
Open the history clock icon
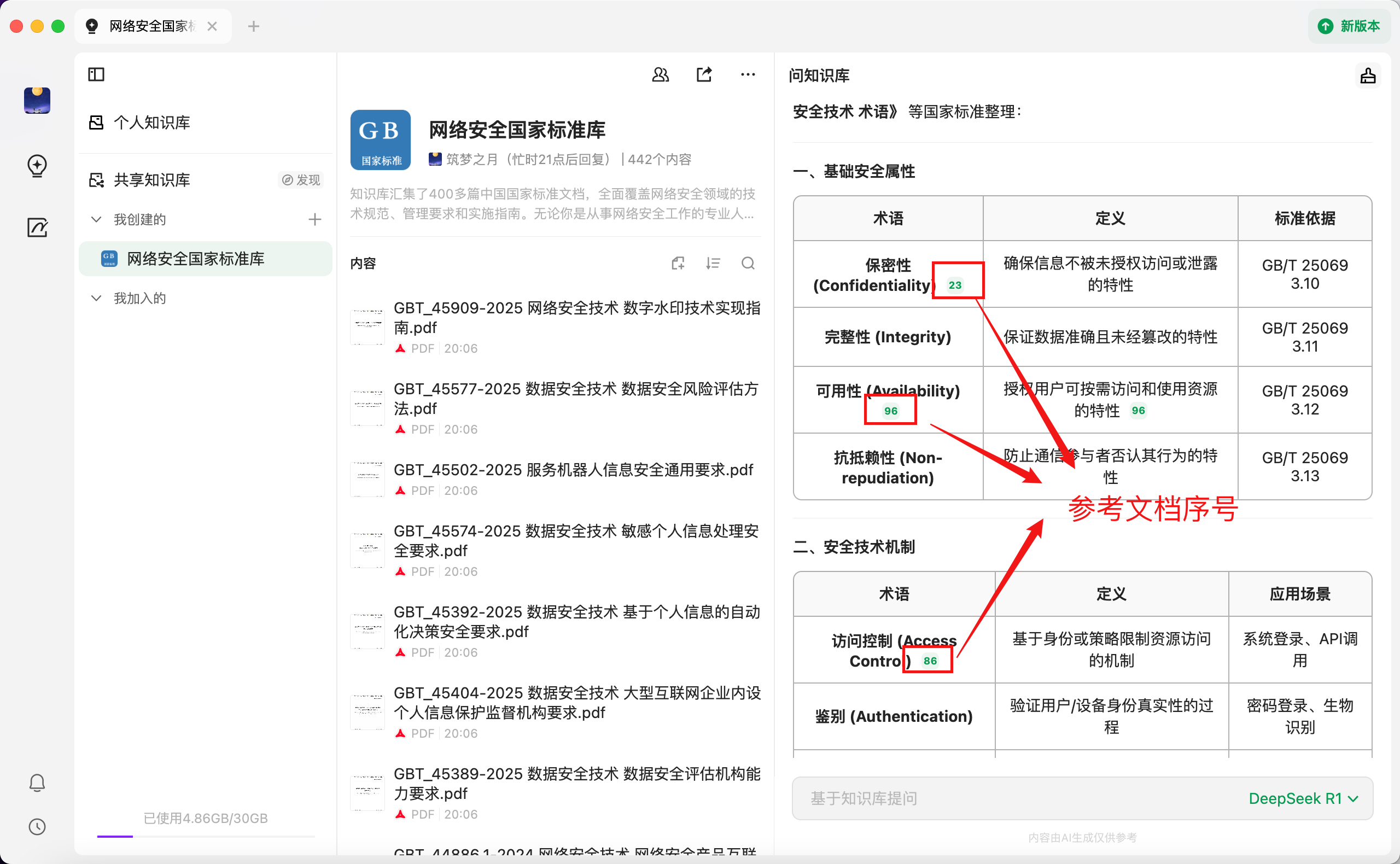pyautogui.click(x=37, y=826)
